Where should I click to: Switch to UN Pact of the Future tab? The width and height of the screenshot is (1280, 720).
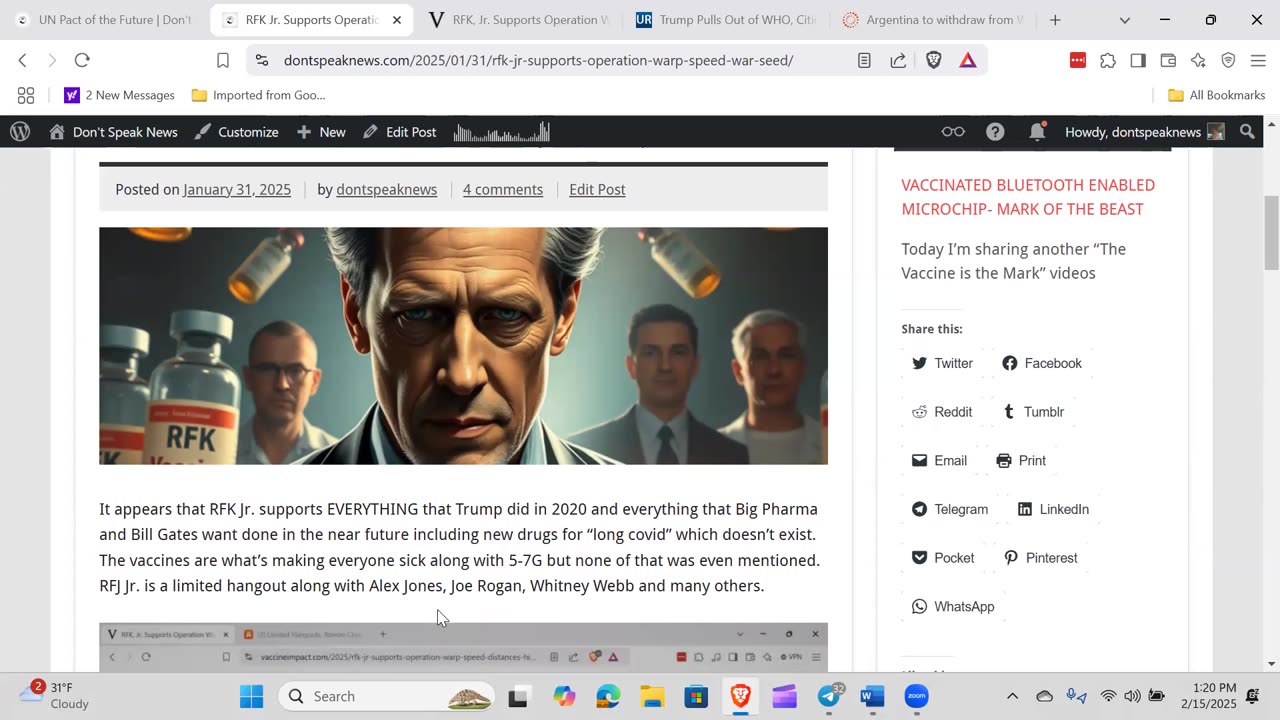[104, 20]
